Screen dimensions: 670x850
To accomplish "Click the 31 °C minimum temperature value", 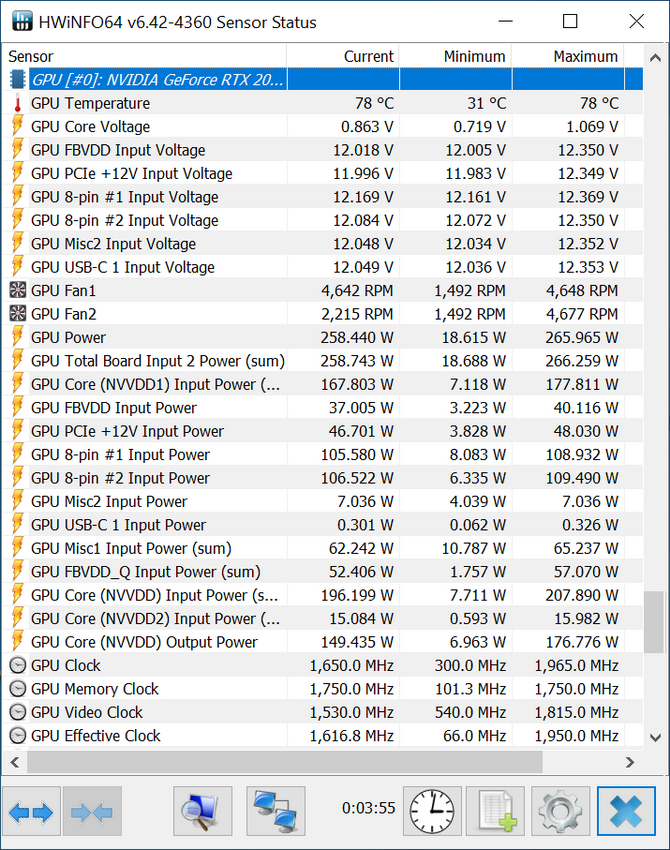I will point(486,103).
